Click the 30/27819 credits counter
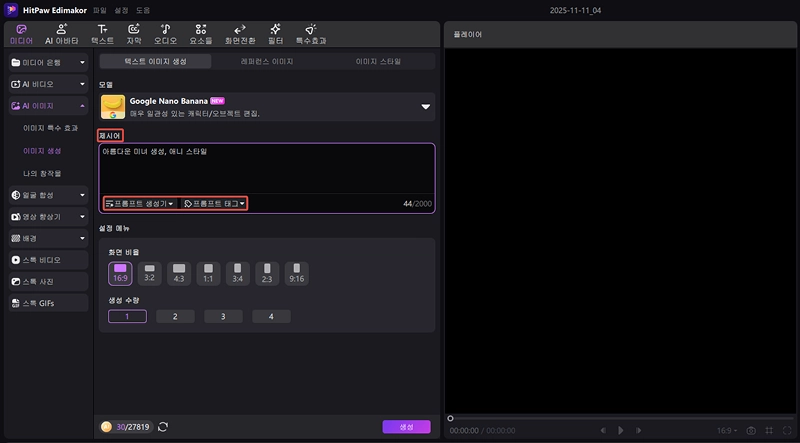The image size is (800, 443). (x=133, y=427)
